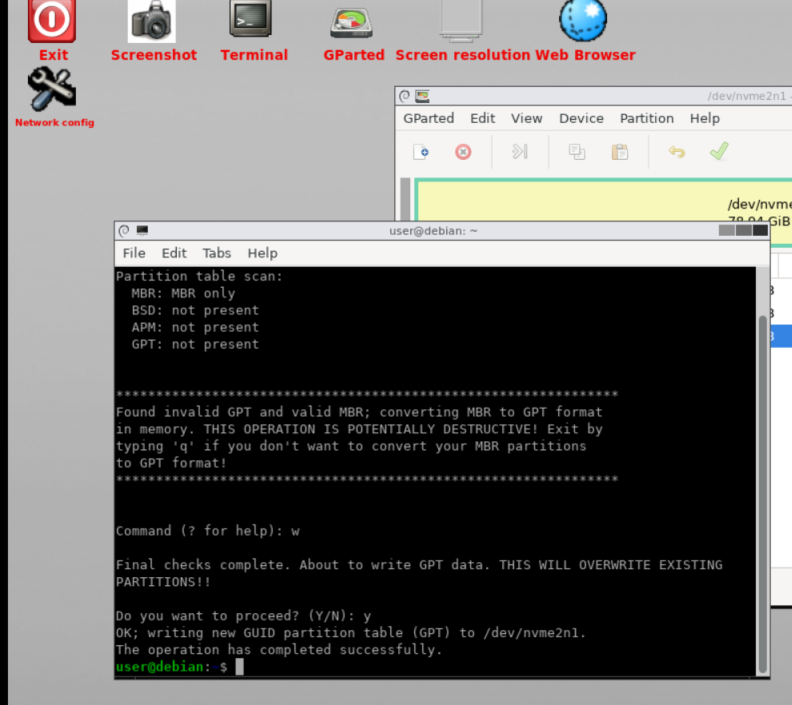Click the terminal title bar 'user@debian: ~'
792x705 pixels.
point(433,231)
